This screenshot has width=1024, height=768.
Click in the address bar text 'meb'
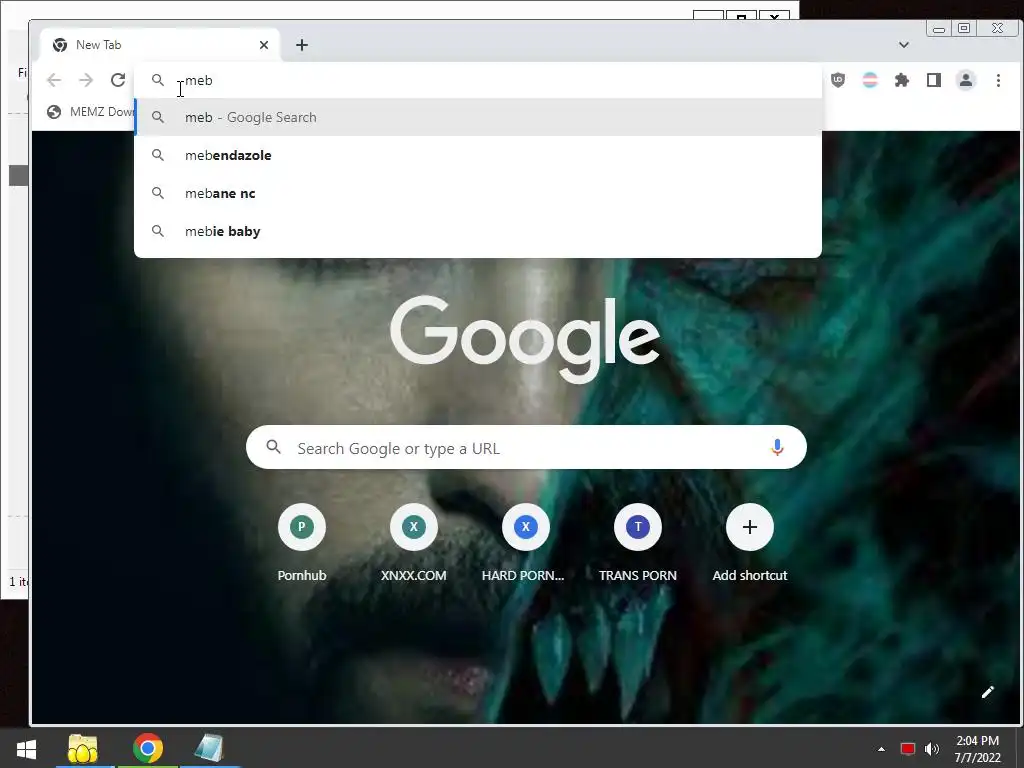point(199,80)
